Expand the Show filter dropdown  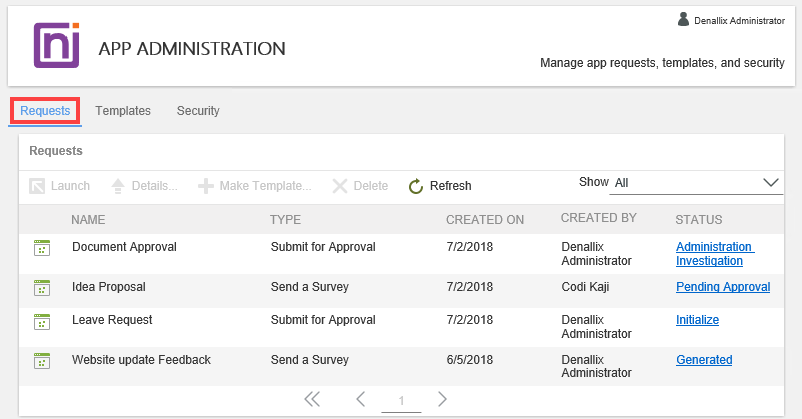tap(770, 183)
